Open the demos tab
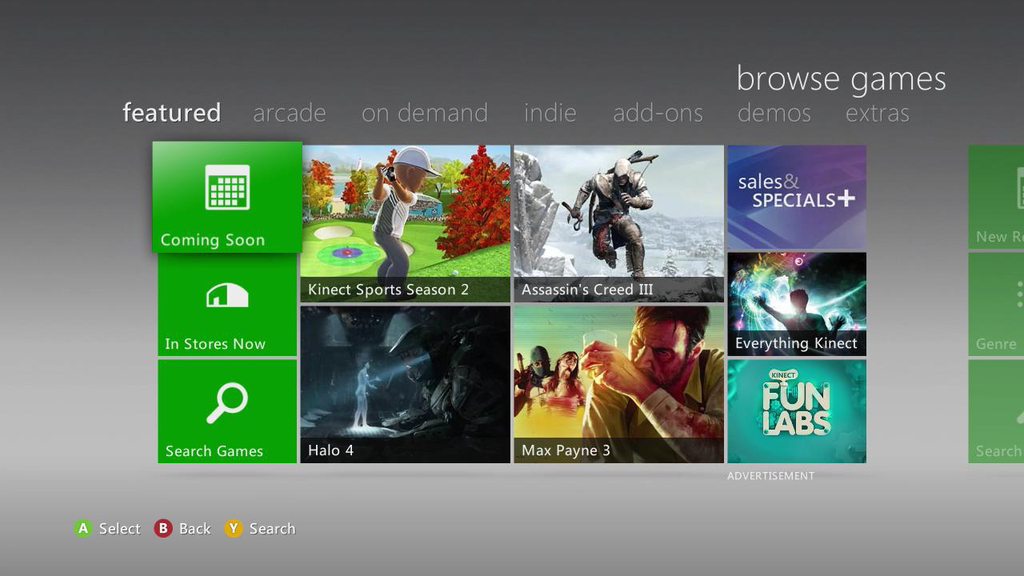The width and height of the screenshot is (1024, 576). coord(774,113)
